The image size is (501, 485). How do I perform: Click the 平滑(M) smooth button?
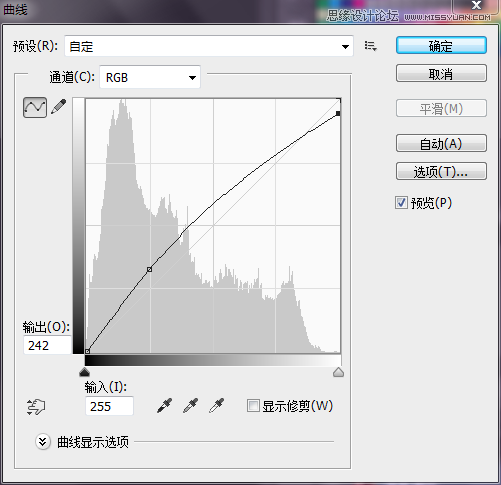tap(441, 108)
